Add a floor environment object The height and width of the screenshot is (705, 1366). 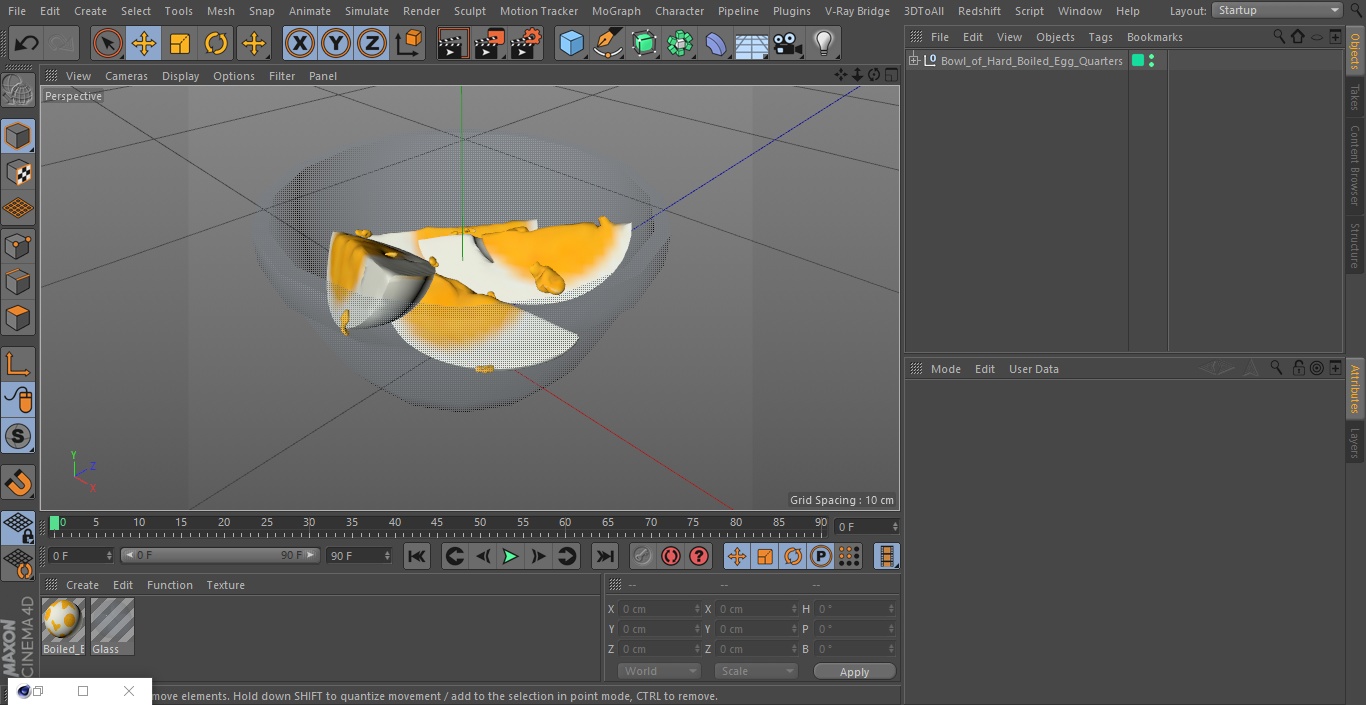click(x=752, y=43)
